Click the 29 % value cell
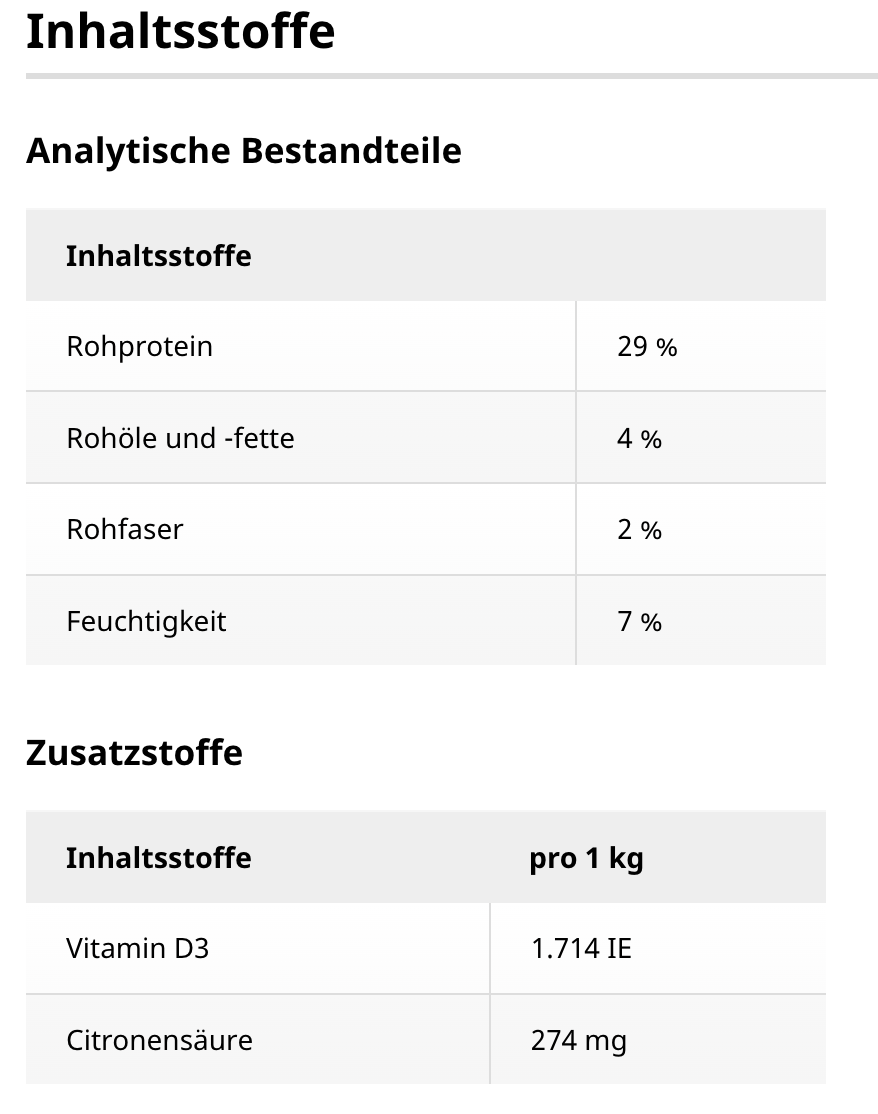The image size is (878, 1114). 647,347
